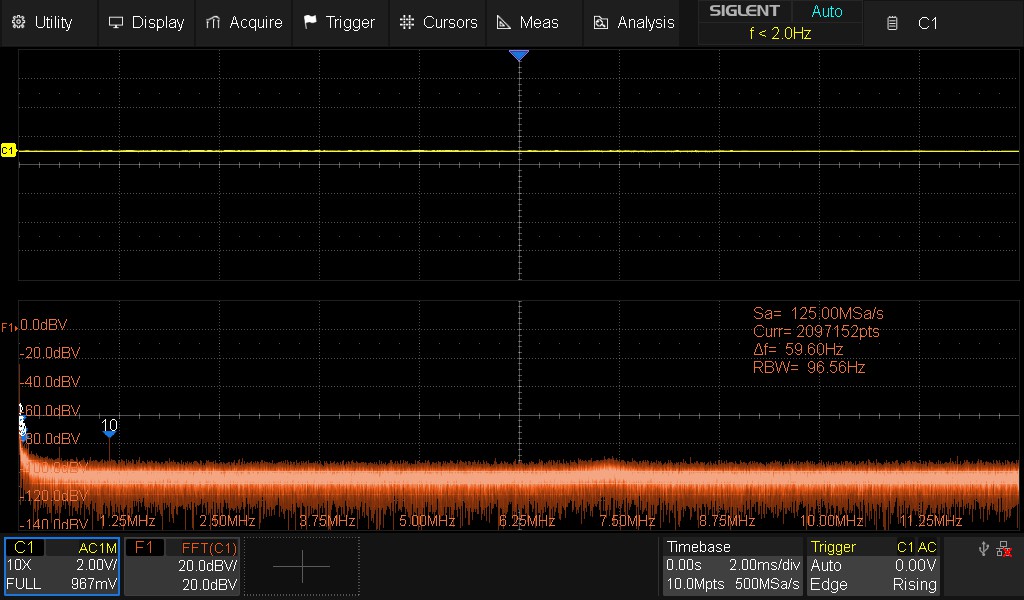Click the blue trigger position marker at top
This screenshot has height=600, width=1024.
point(519,55)
